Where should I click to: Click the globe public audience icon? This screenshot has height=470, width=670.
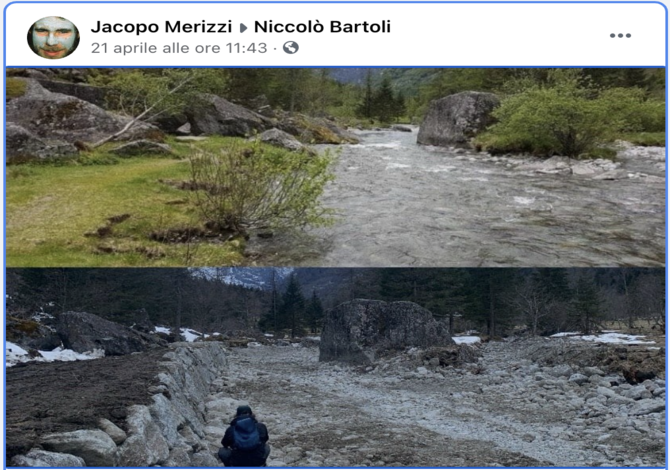point(291,47)
